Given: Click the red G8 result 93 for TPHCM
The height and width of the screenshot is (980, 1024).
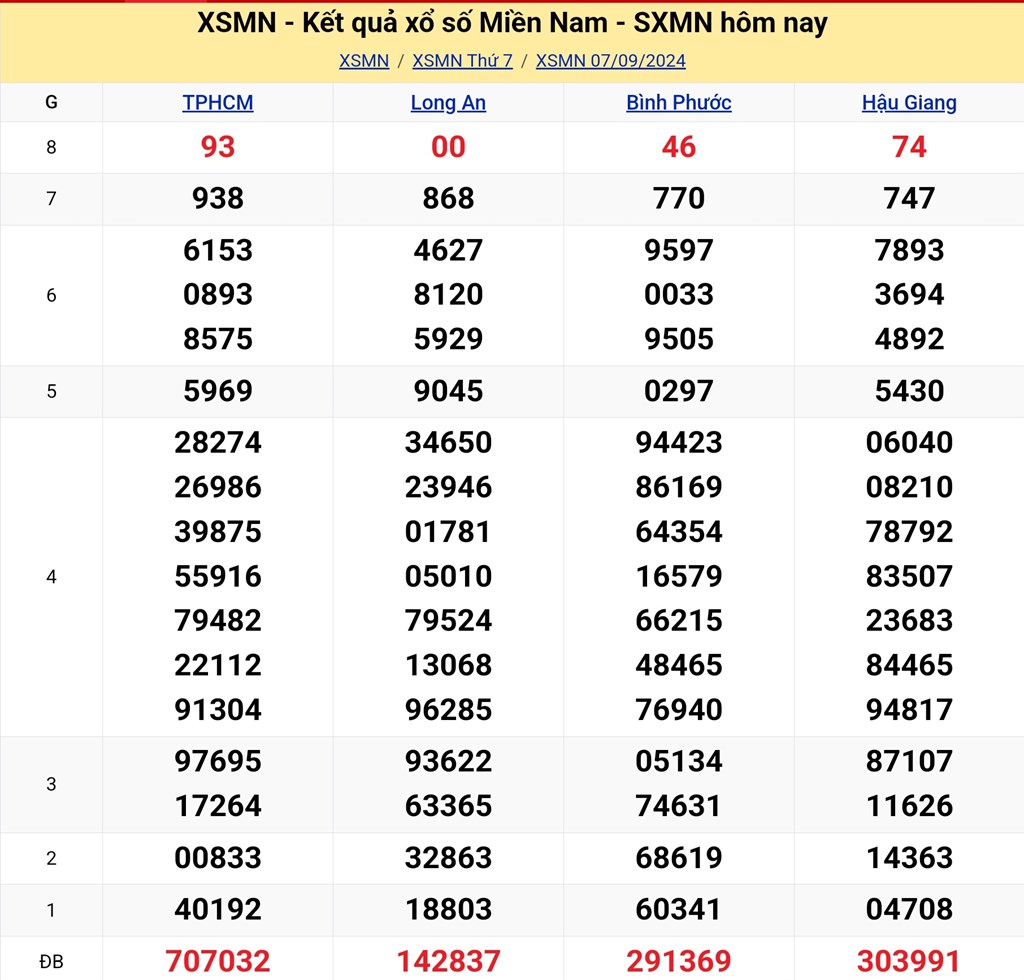Looking at the screenshot, I should pos(218,147).
